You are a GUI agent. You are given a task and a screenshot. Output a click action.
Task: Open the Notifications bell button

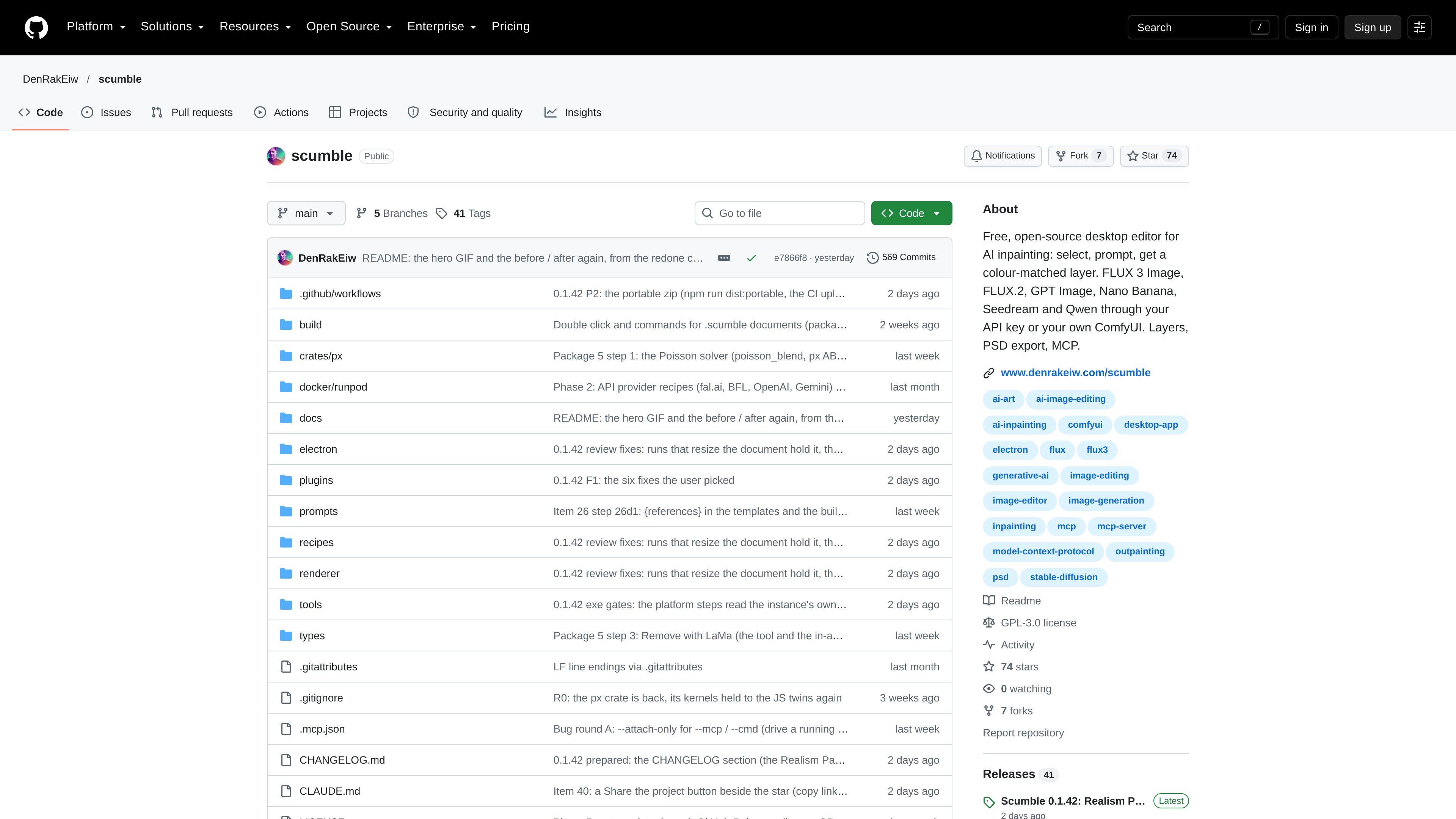pyautogui.click(x=1003, y=156)
